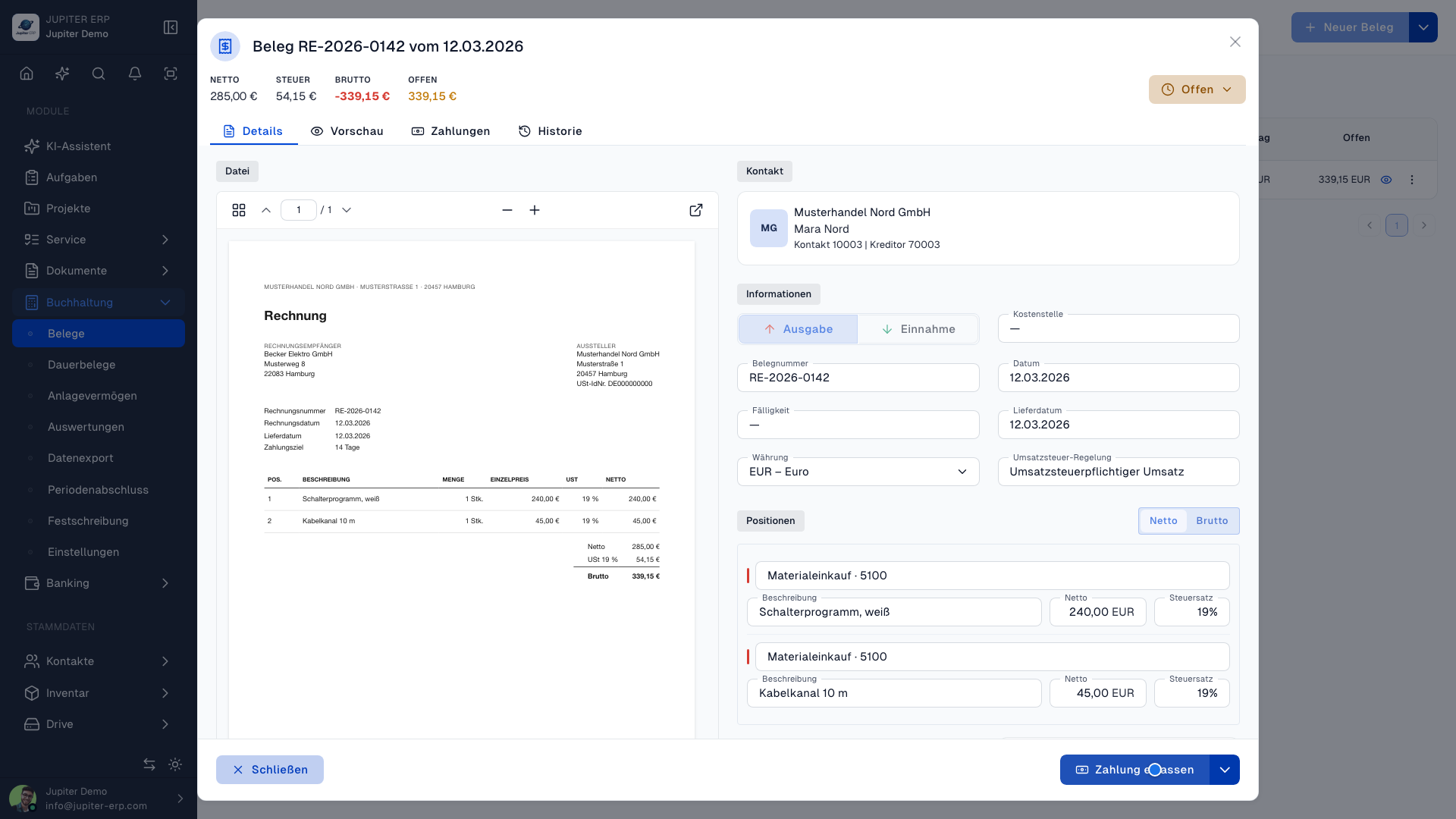Open row actions three-dot menu
1456x819 pixels.
[1412, 180]
